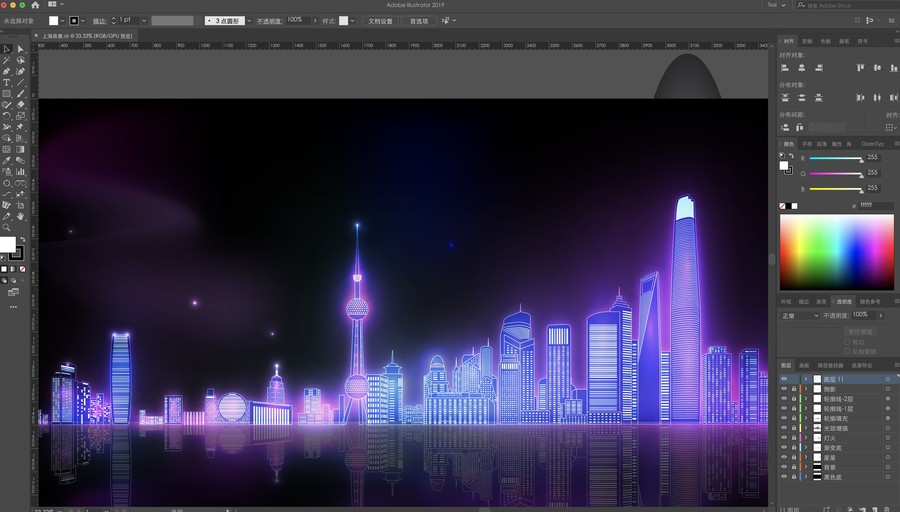Click the 文档设置 button

click(x=381, y=21)
